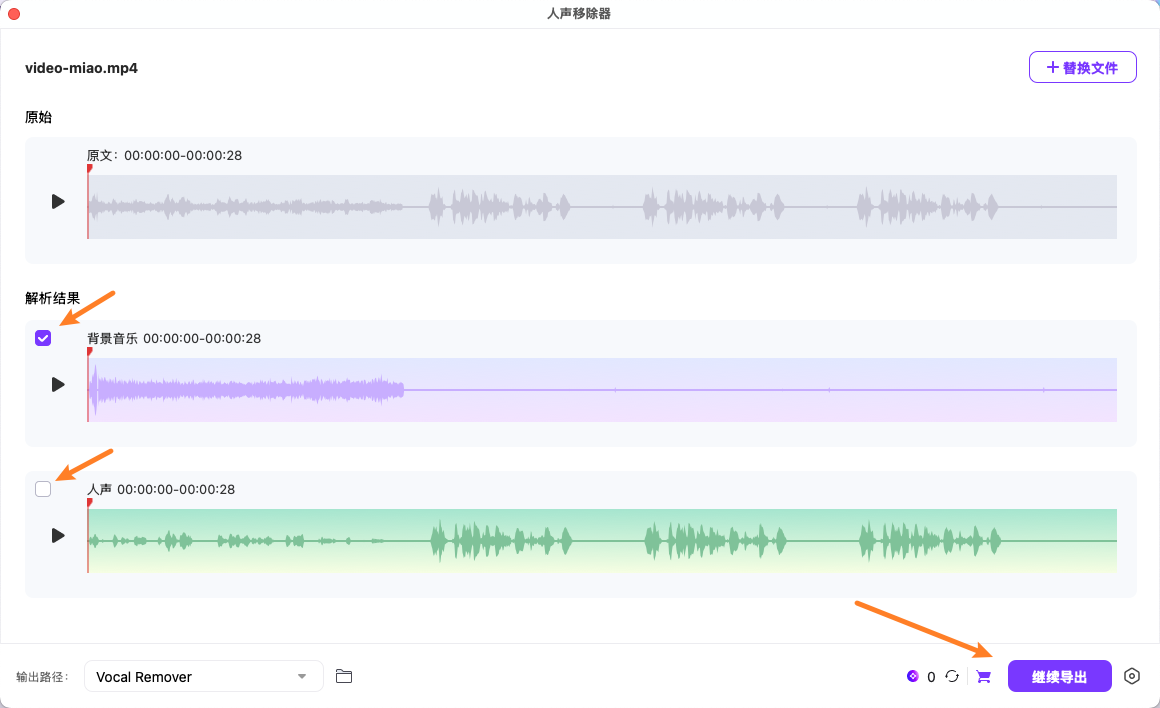Click the 输出路径 label
This screenshot has height=708, width=1160.
pyautogui.click(x=42, y=677)
